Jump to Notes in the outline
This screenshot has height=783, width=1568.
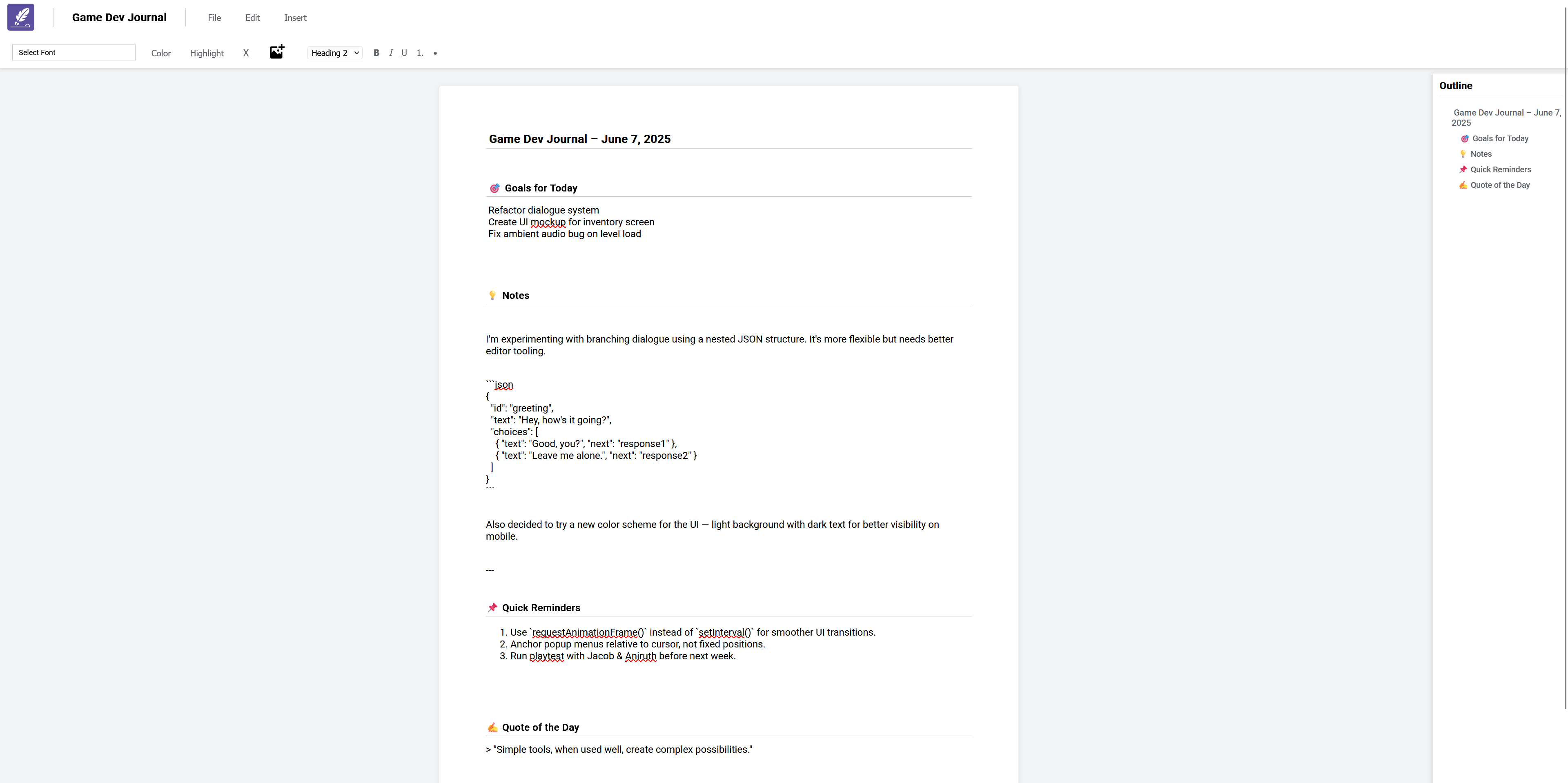click(1480, 154)
